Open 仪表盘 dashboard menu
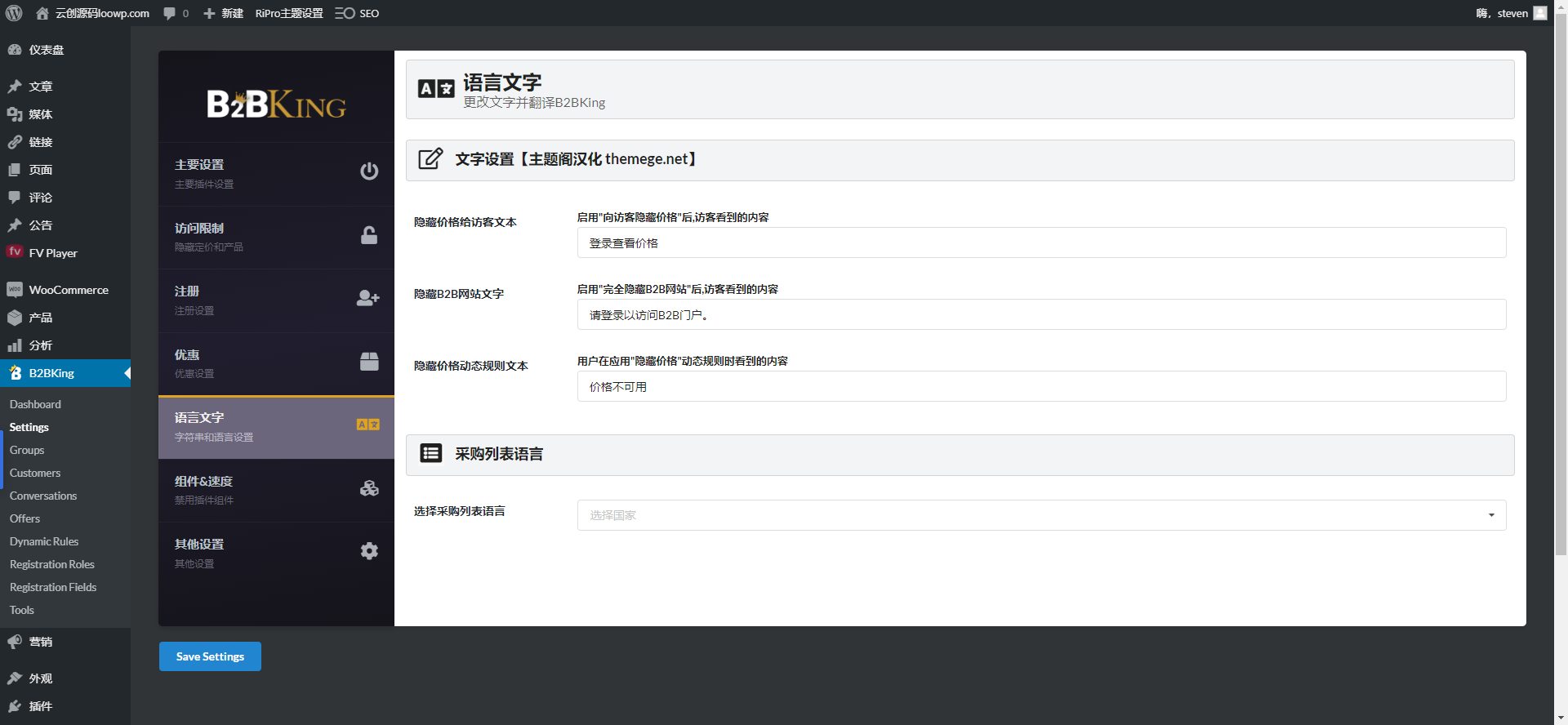 (65, 50)
